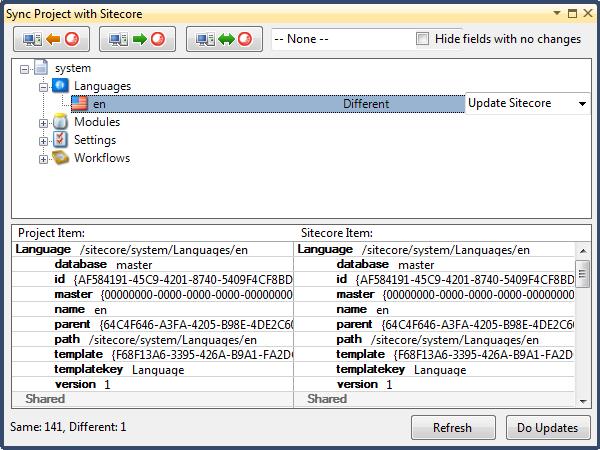Collapse the Languages tree node
This screenshot has width=600, height=450.
point(43,87)
